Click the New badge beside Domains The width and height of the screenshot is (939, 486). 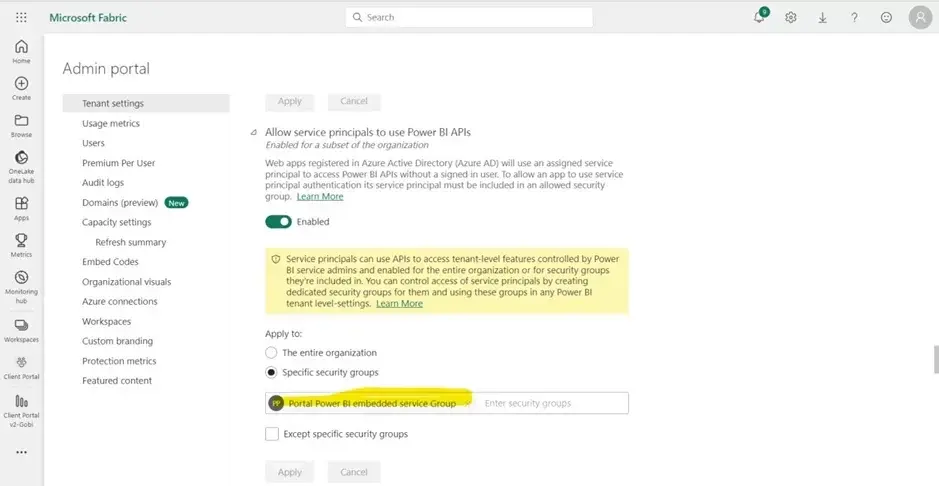coord(177,203)
